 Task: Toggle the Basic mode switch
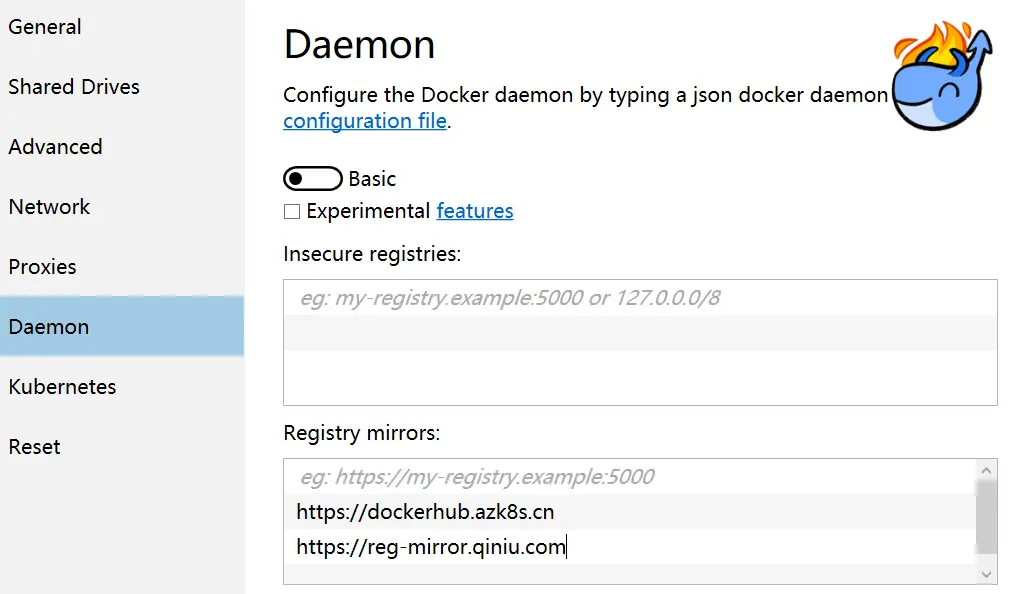click(x=313, y=178)
